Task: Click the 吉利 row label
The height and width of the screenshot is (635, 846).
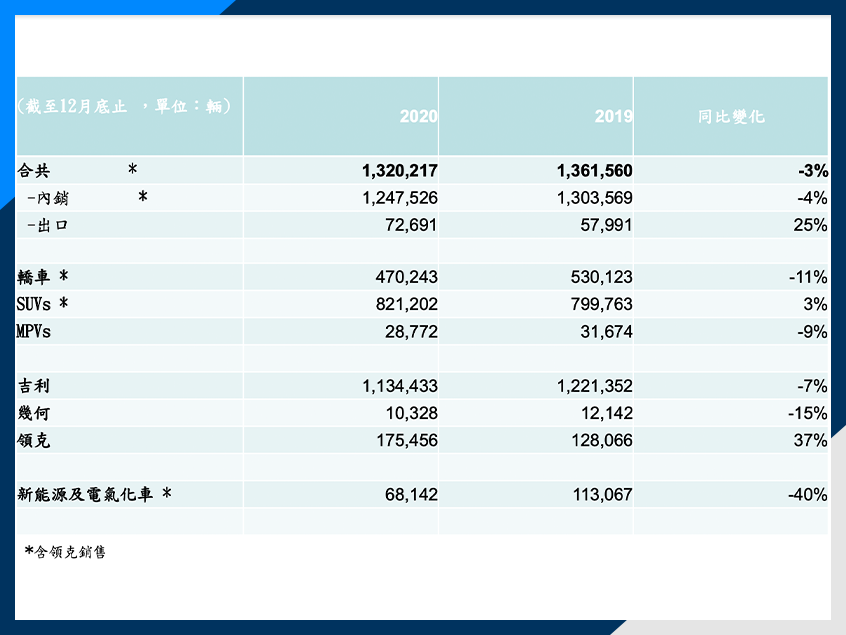Action: [x=33, y=386]
